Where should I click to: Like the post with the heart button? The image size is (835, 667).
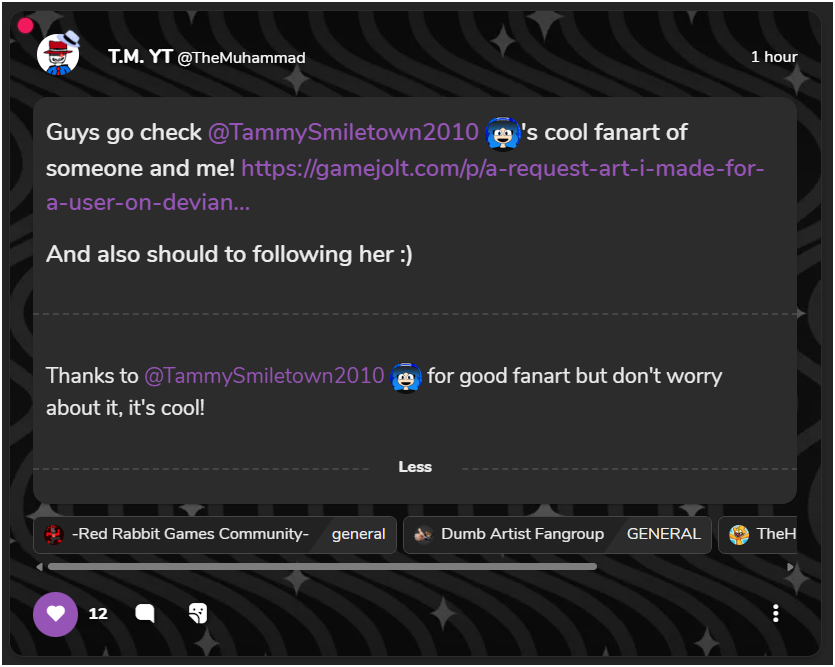[55, 614]
